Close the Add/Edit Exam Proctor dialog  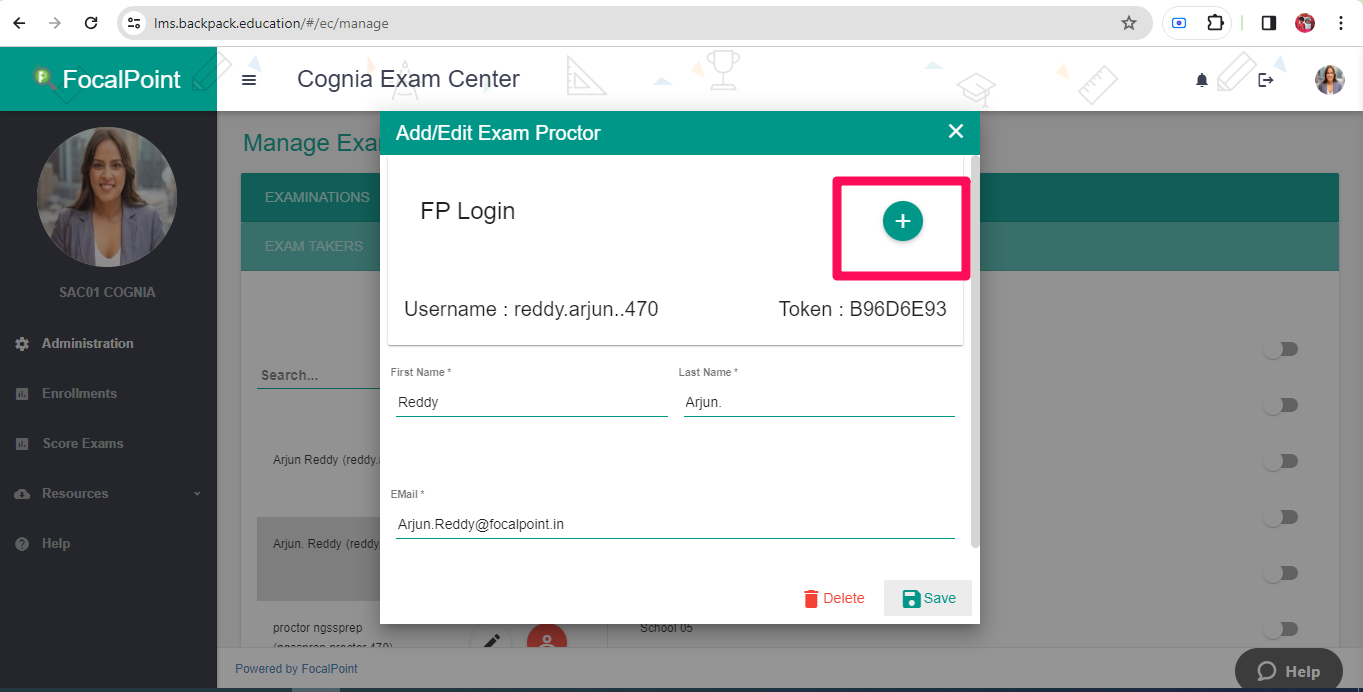(x=956, y=131)
